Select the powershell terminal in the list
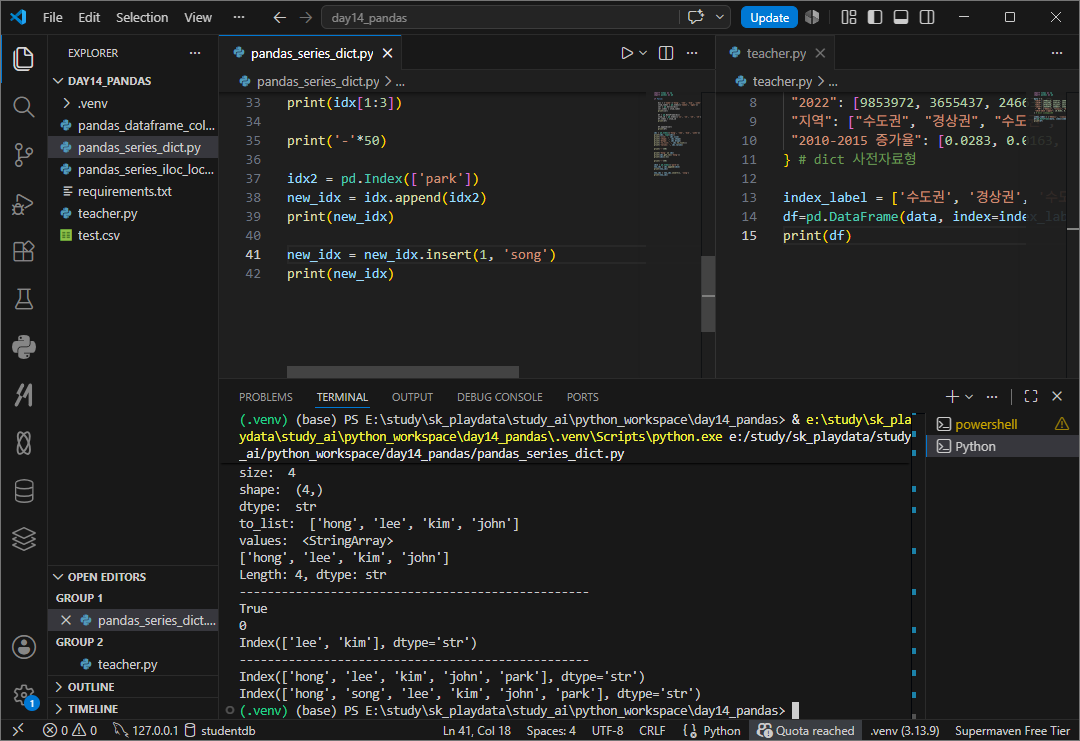Screen dimensions: 1080x741 [x=1002, y=424]
